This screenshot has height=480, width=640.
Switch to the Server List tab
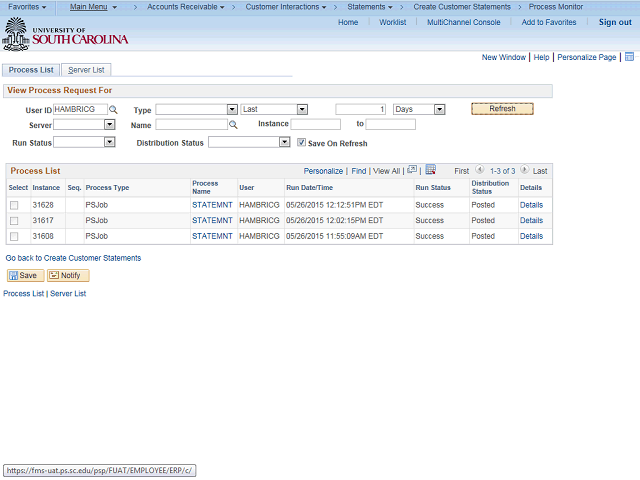[86, 70]
